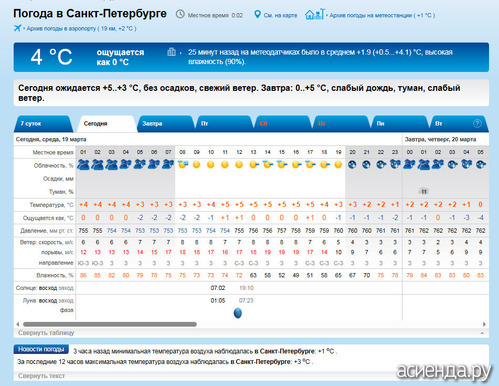Open См. на карте link

pos(280,15)
